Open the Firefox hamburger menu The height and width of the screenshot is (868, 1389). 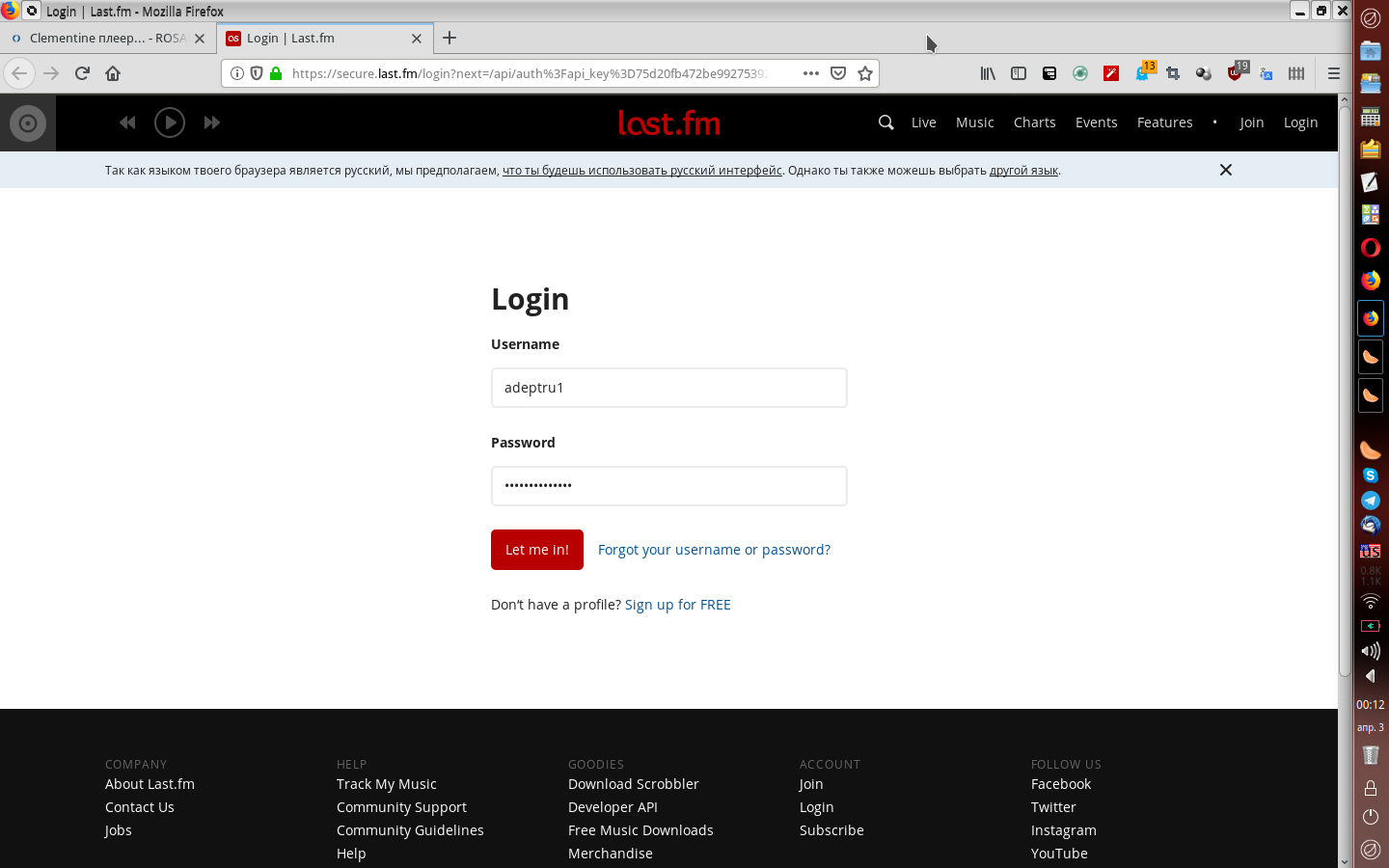[x=1334, y=73]
